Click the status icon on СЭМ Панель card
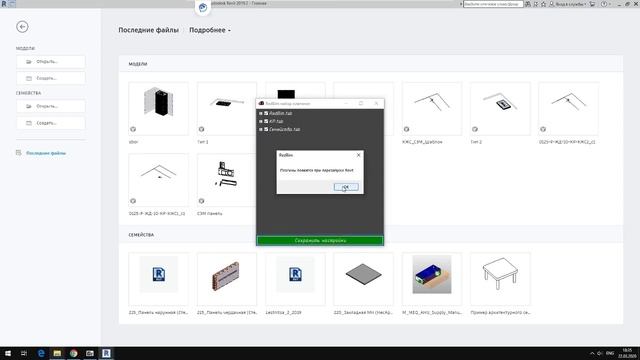 [x=201, y=201]
